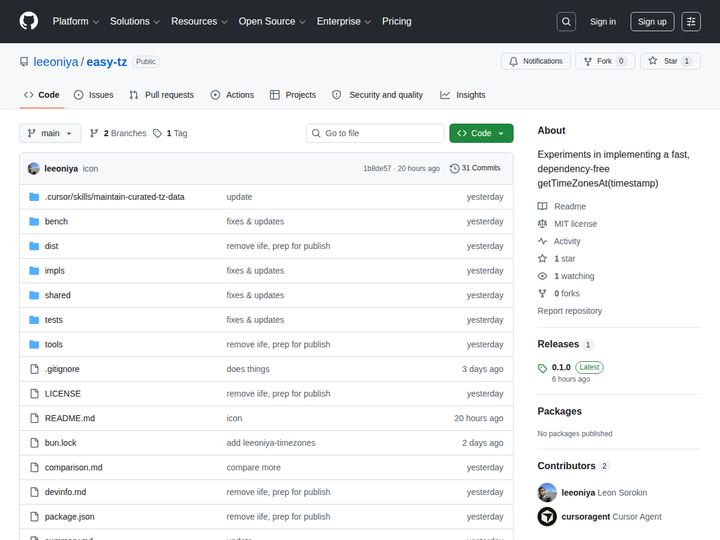This screenshot has width=720, height=540.
Task: Click the green tag icon by 0.1.0
Action: click(x=542, y=368)
